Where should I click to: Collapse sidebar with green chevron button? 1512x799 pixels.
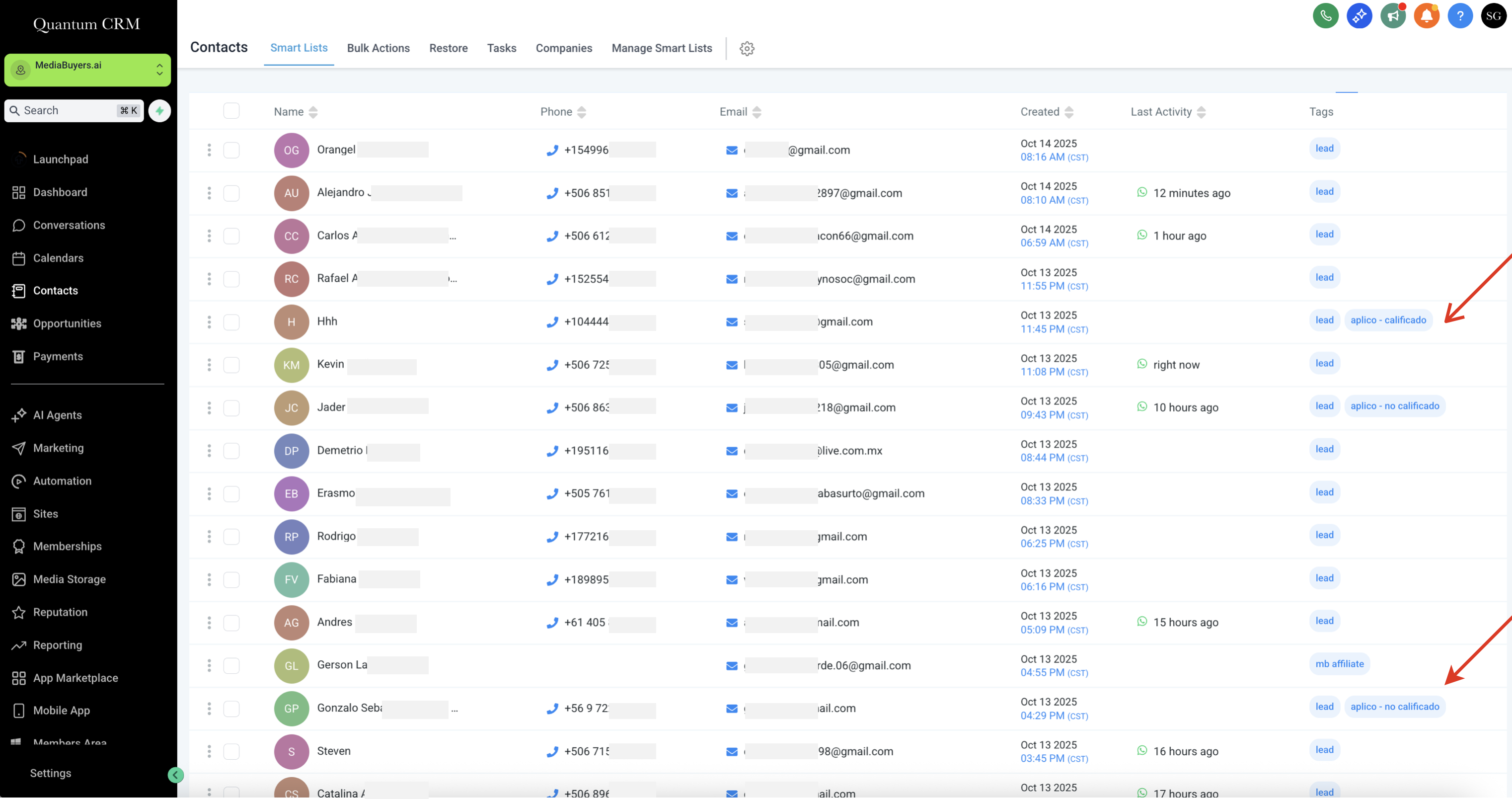175,775
